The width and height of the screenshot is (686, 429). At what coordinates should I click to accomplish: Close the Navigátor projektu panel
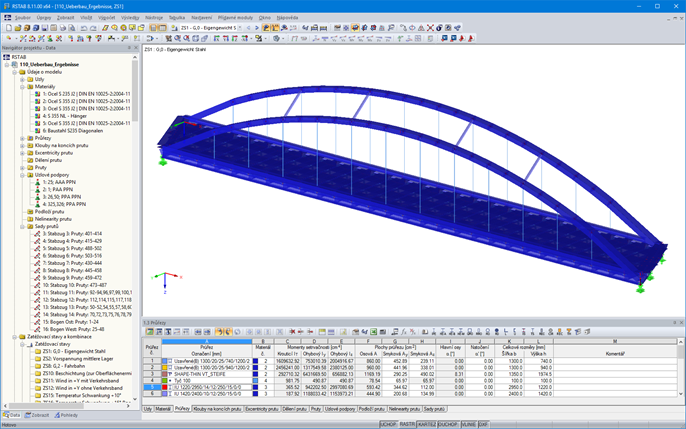[x=136, y=48]
